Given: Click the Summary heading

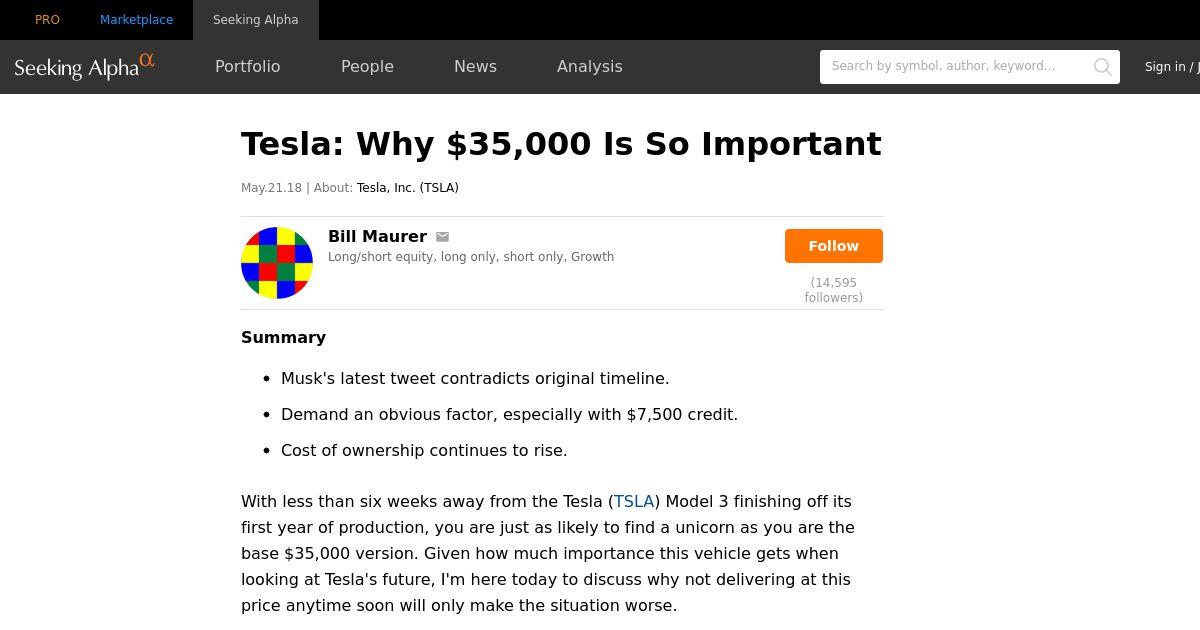Looking at the screenshot, I should click(x=283, y=338).
